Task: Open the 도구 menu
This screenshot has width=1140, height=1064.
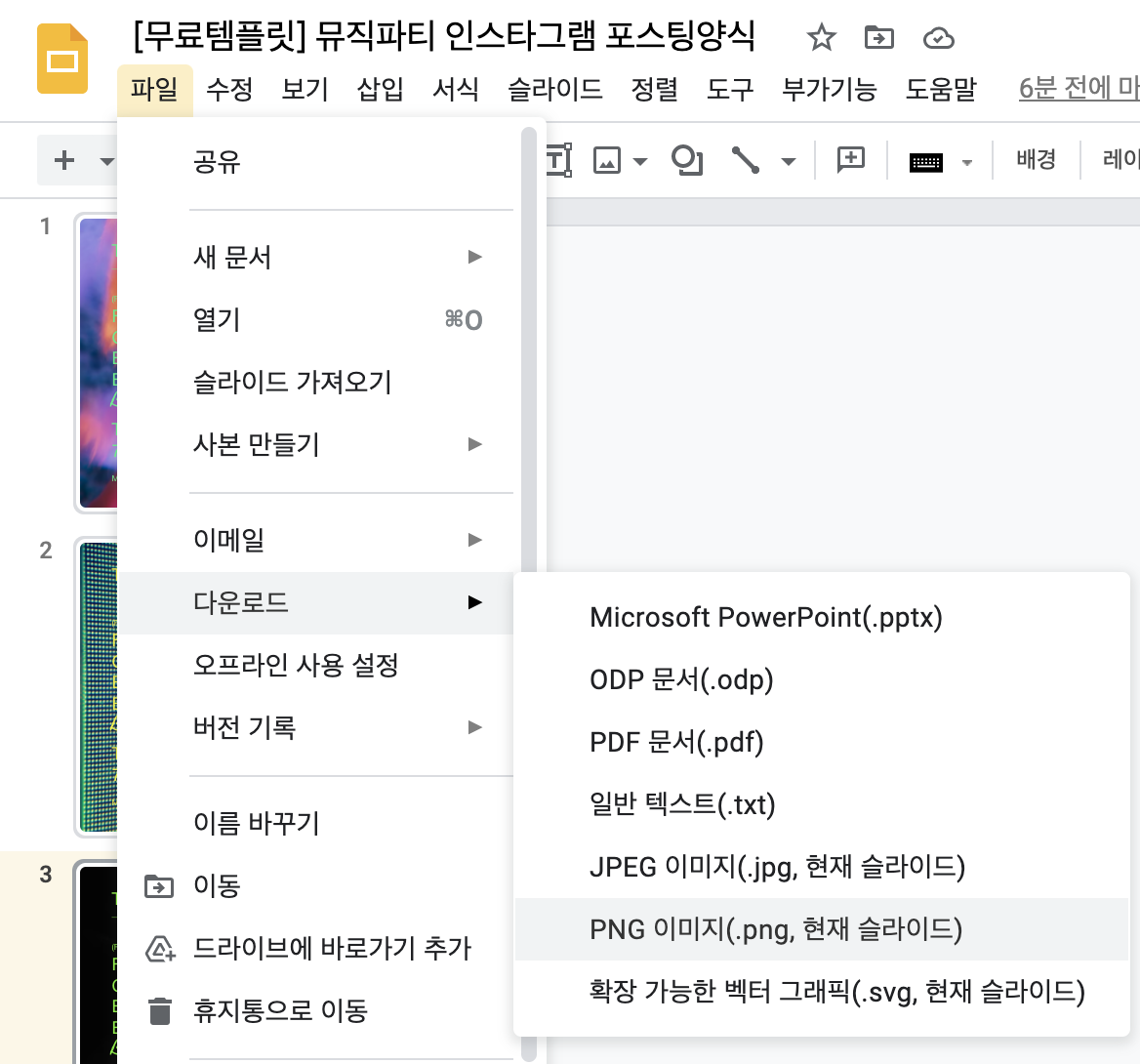Action: (x=731, y=90)
